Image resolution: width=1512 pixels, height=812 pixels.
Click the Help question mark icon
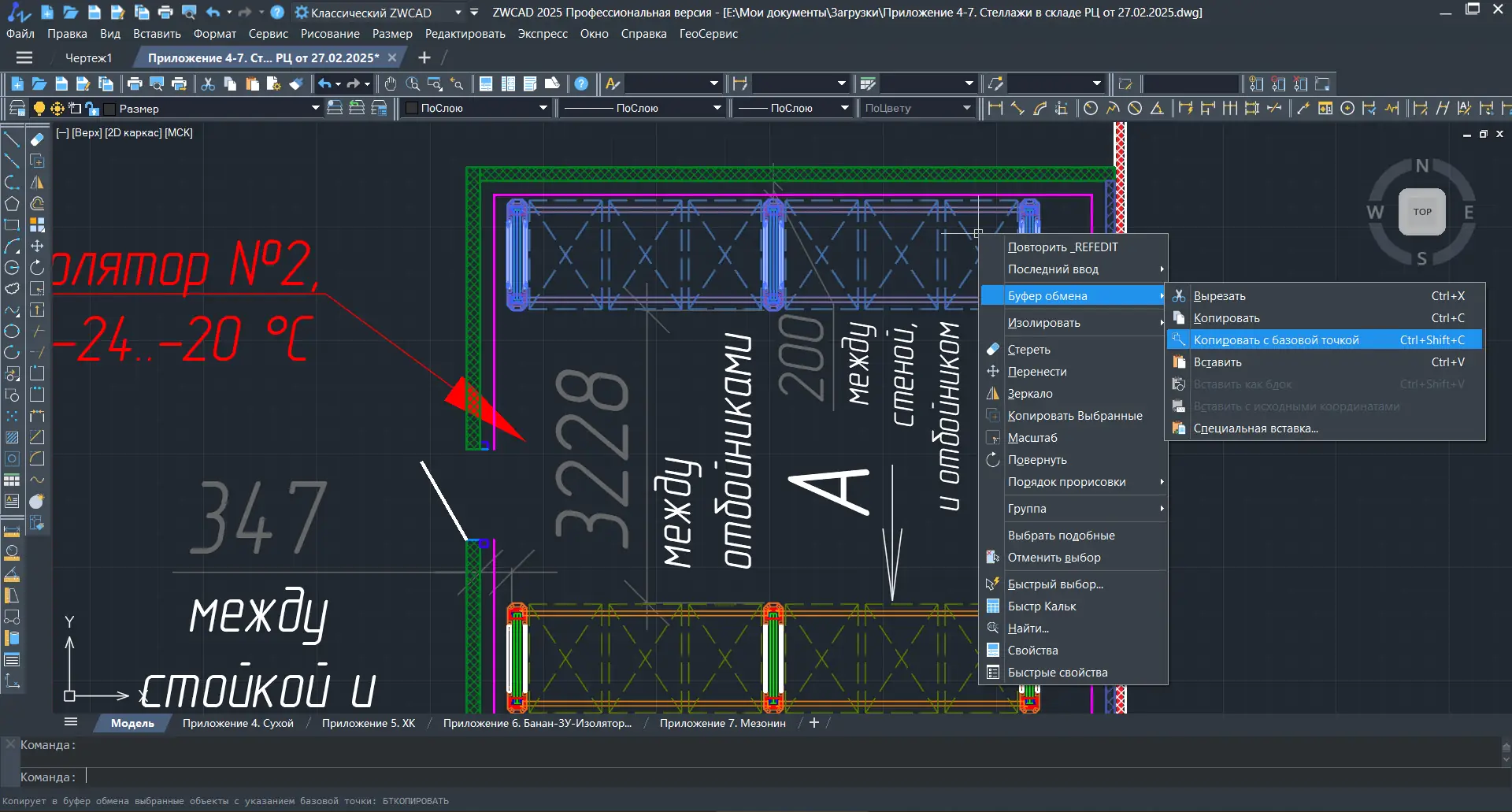pos(581,83)
